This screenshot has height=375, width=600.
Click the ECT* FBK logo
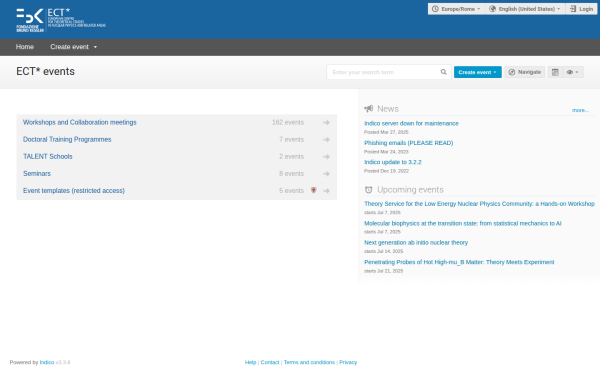[61, 20]
